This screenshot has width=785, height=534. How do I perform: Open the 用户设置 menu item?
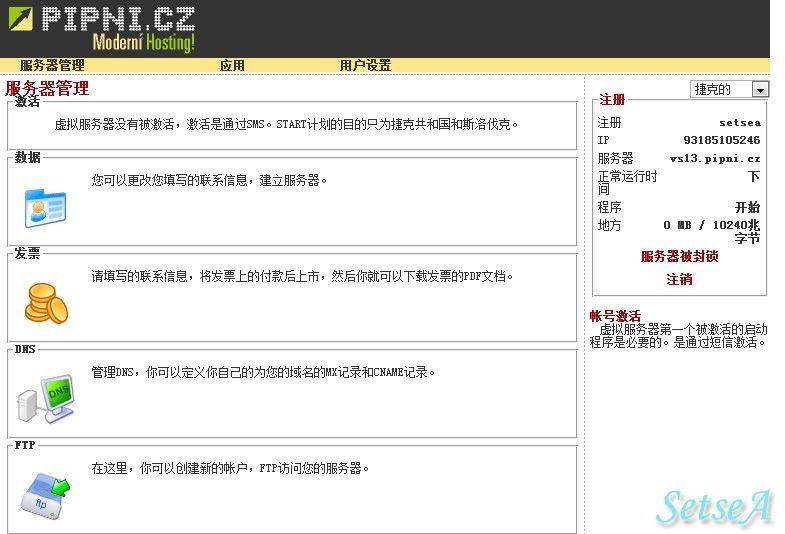(x=365, y=65)
